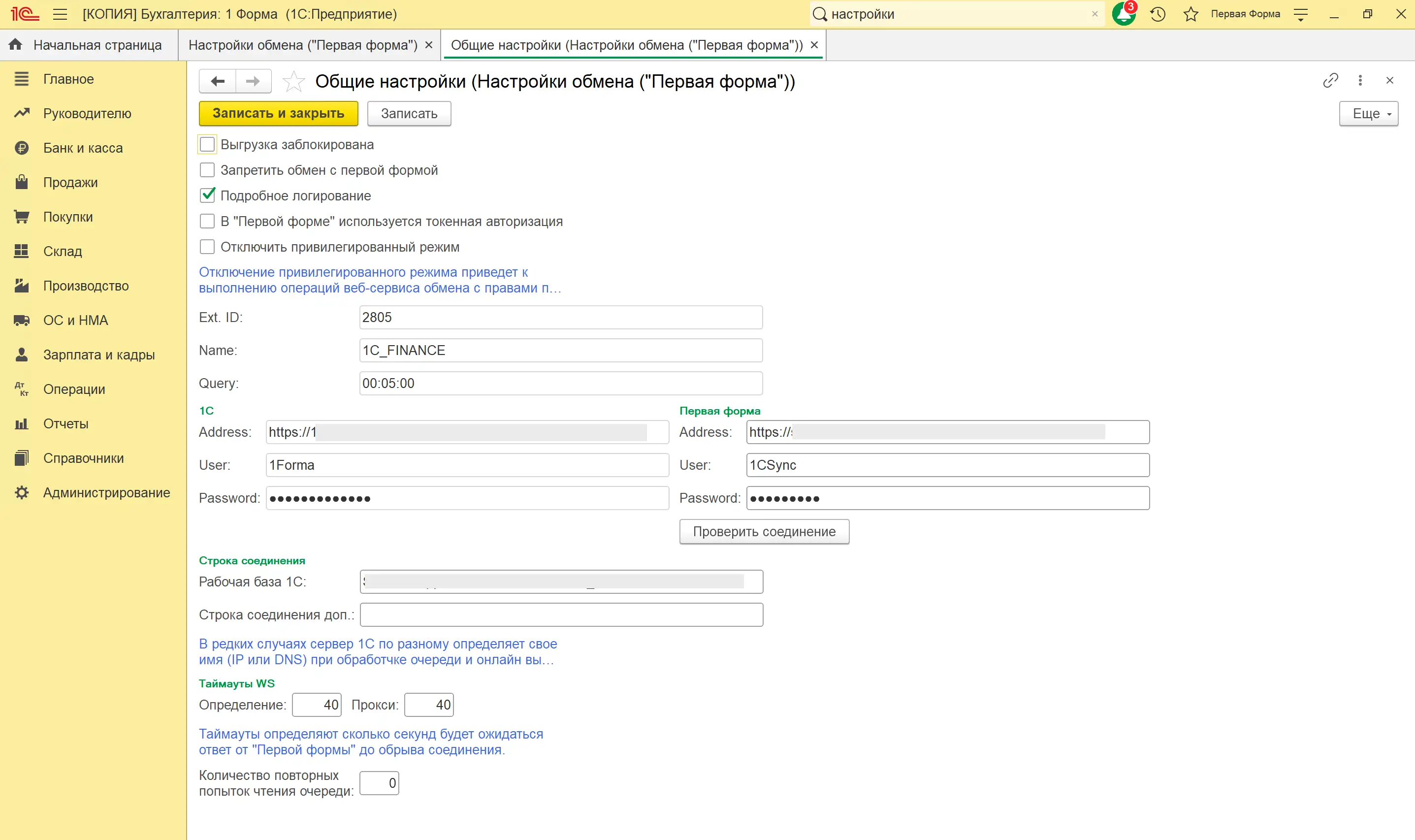Screen dimensions: 1415x840
Task: Open favorites star in title bar
Action: tap(1191, 14)
